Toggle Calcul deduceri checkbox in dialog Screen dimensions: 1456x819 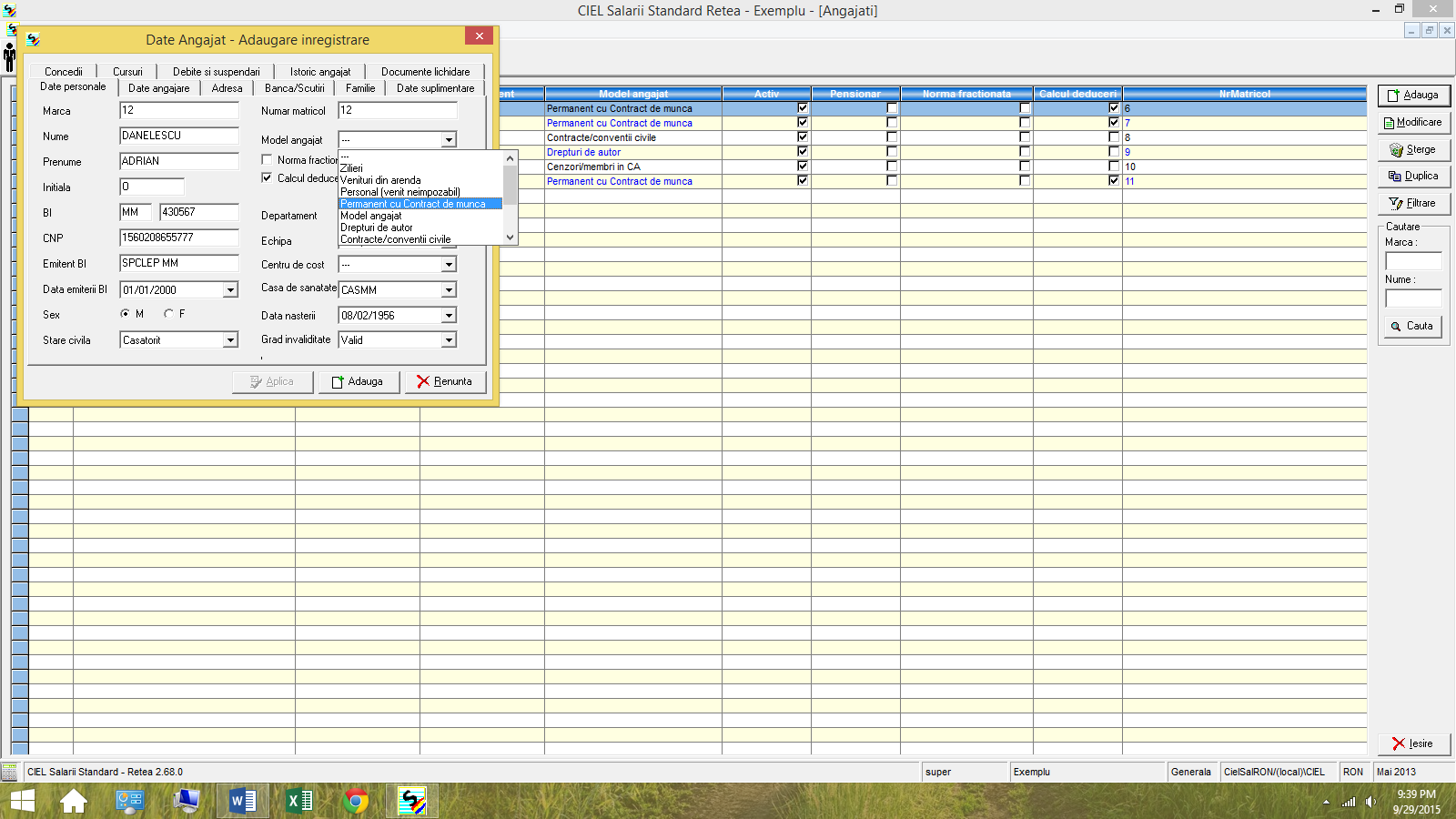[267, 177]
